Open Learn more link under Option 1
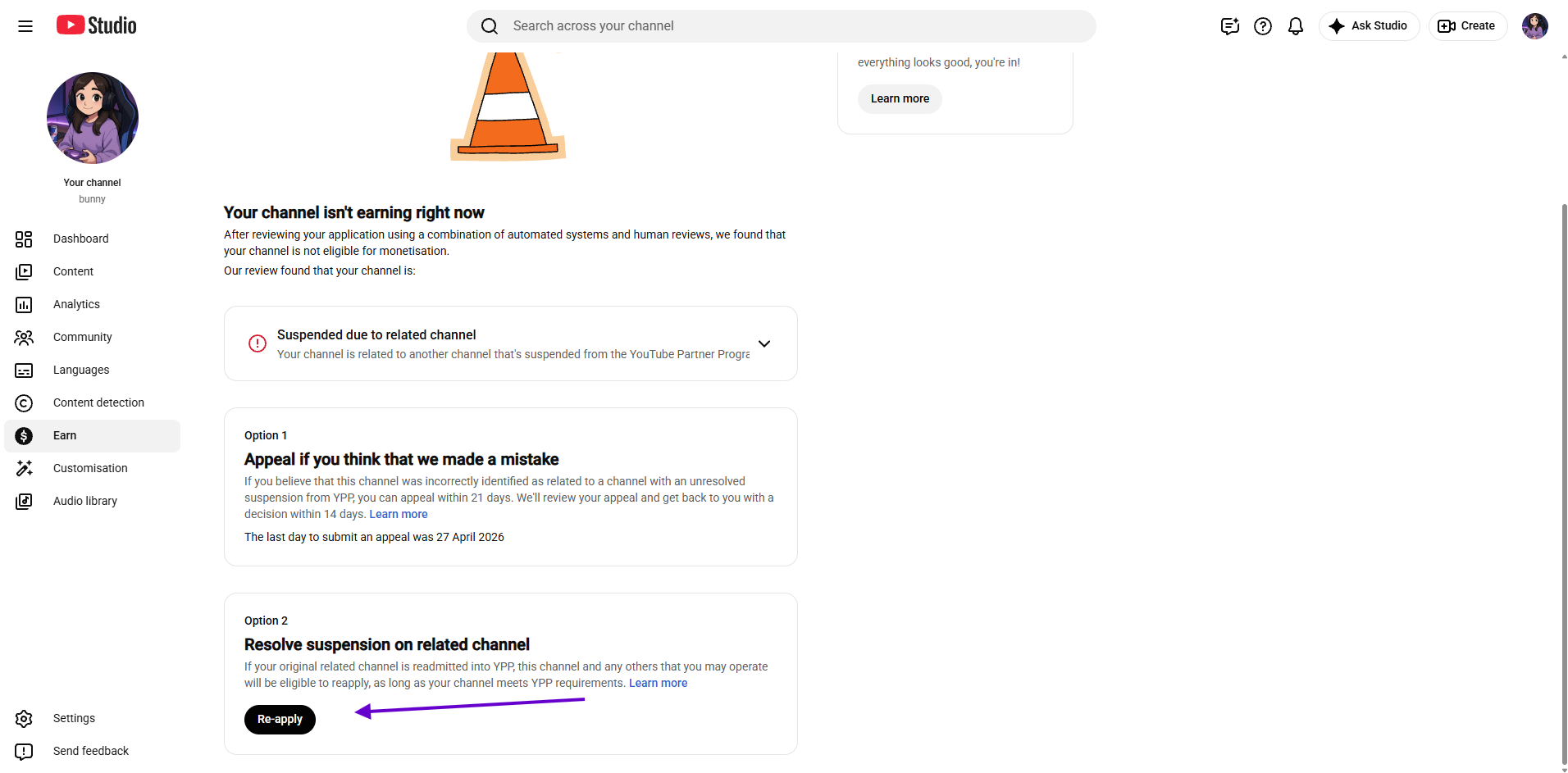The image size is (1568, 773). [399, 514]
